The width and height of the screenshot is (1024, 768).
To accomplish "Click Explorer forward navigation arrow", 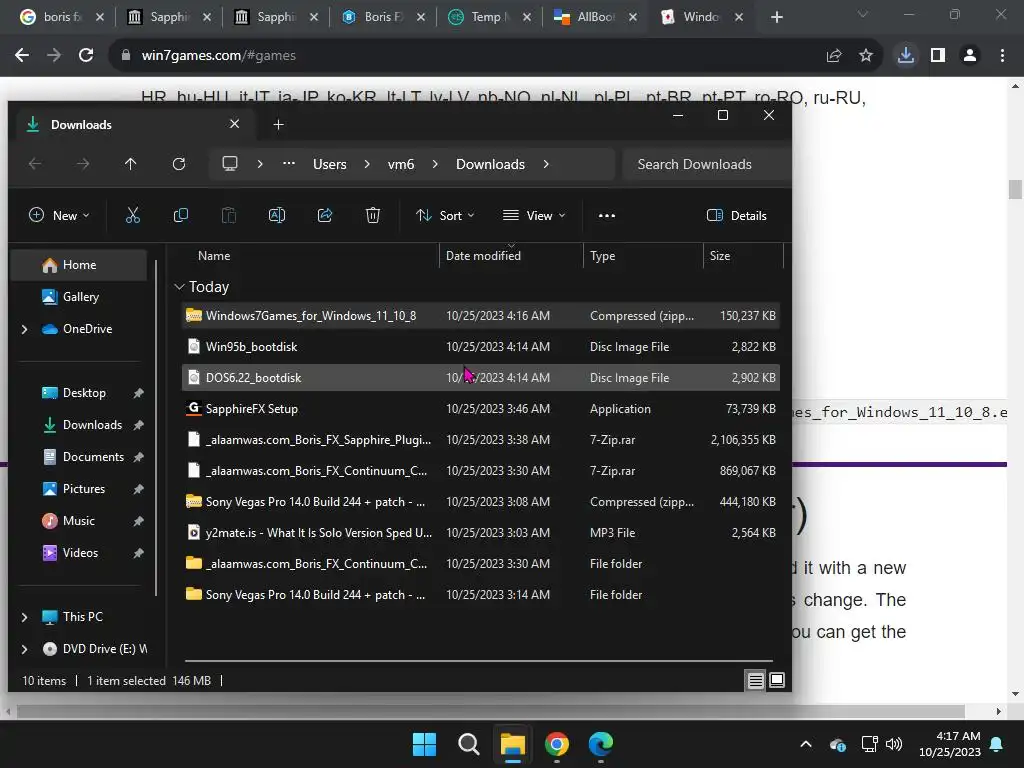I will [x=83, y=164].
